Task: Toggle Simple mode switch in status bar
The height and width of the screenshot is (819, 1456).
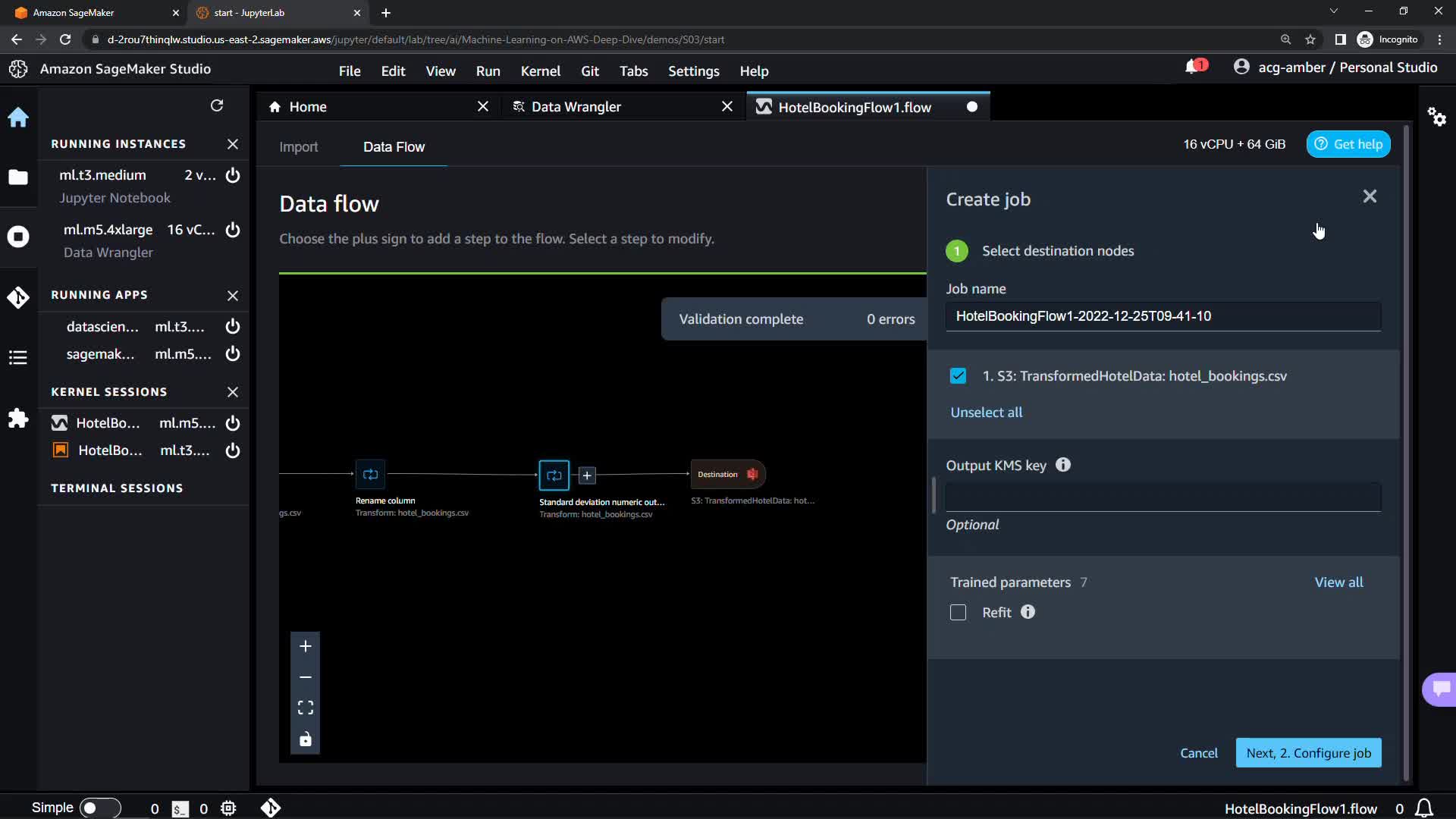Action: (99, 808)
